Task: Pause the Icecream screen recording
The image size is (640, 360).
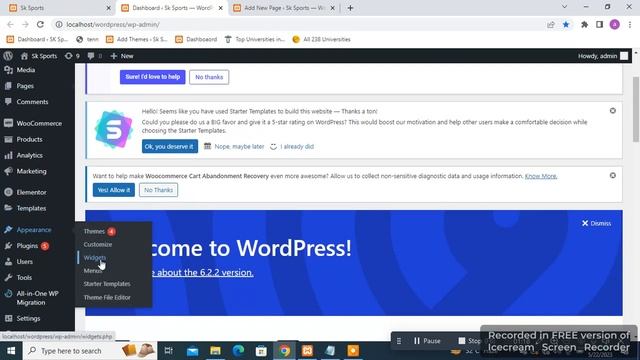Action: [427, 341]
